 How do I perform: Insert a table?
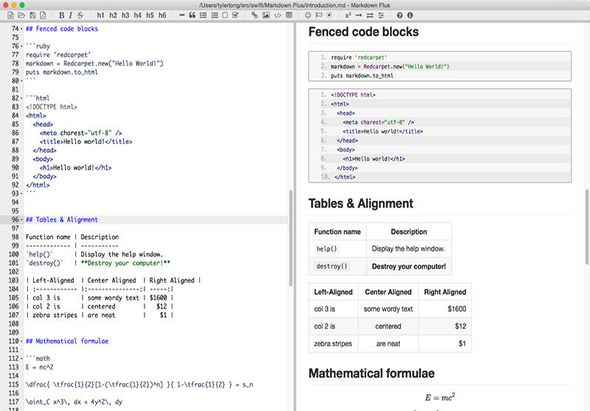coord(289,15)
